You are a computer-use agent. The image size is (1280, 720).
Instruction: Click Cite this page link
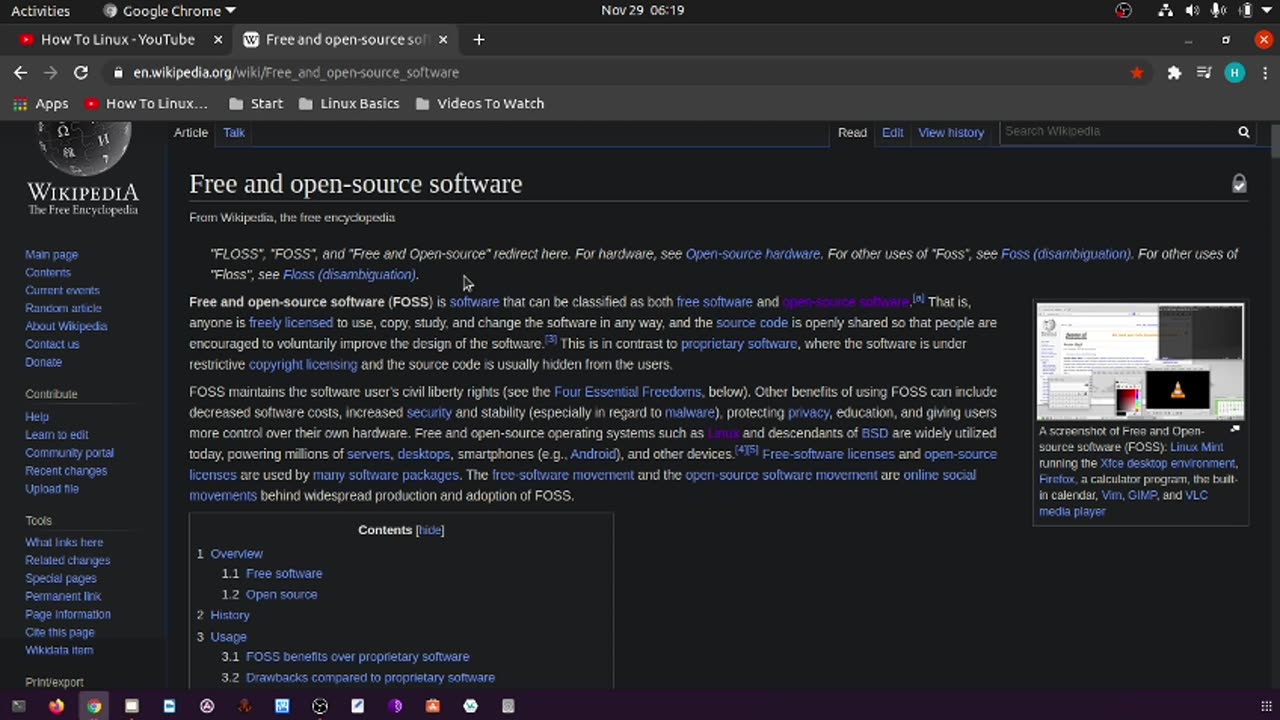pyautogui.click(x=60, y=632)
